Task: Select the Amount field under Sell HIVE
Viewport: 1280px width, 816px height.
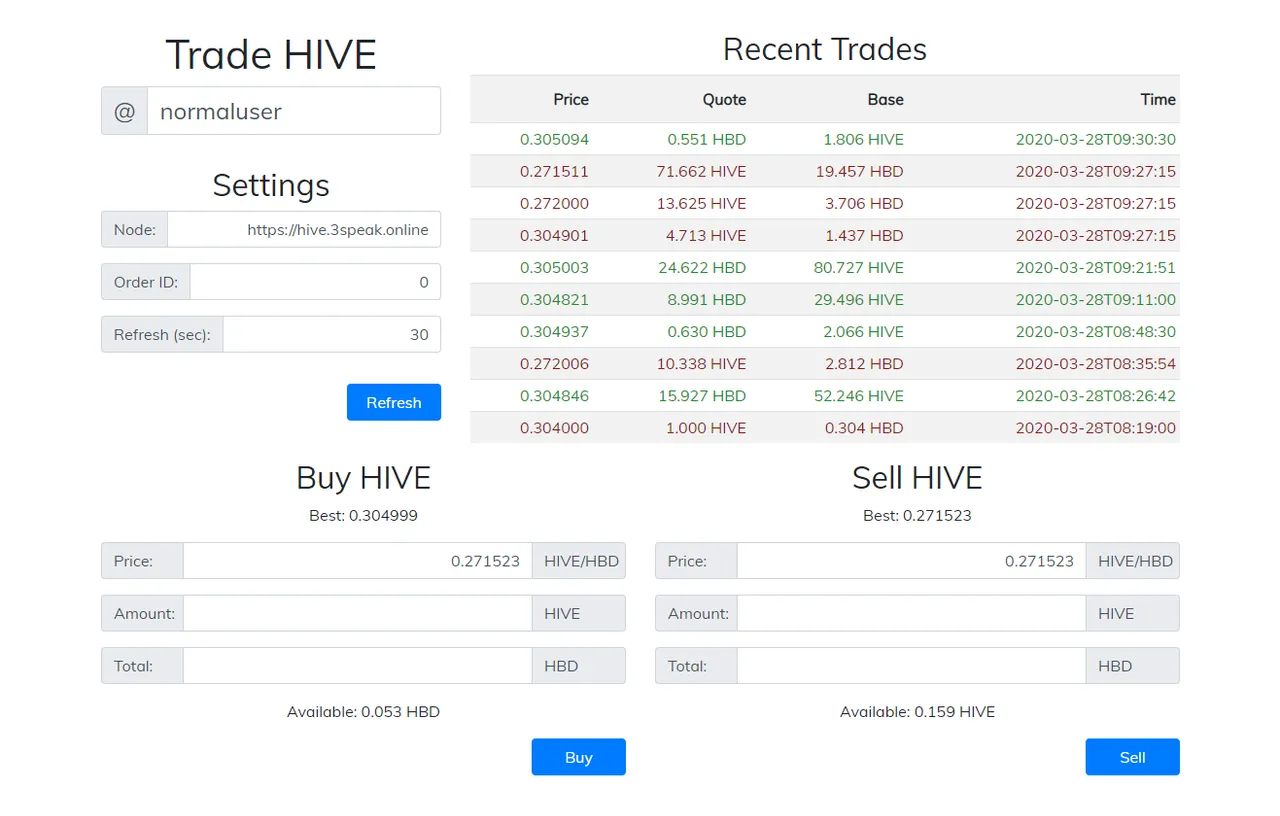Action: 911,613
